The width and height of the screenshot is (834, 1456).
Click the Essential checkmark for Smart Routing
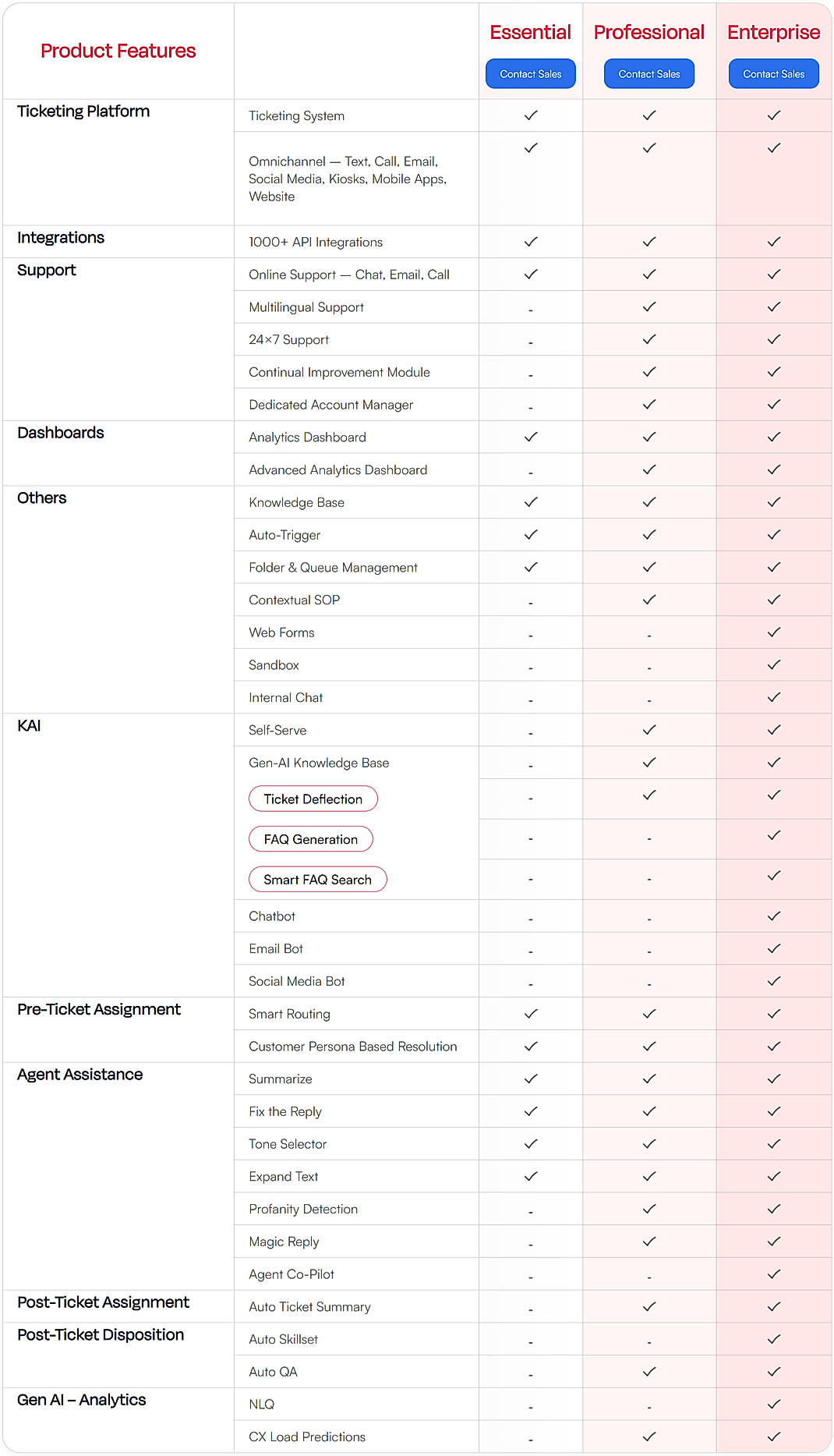point(530,1013)
